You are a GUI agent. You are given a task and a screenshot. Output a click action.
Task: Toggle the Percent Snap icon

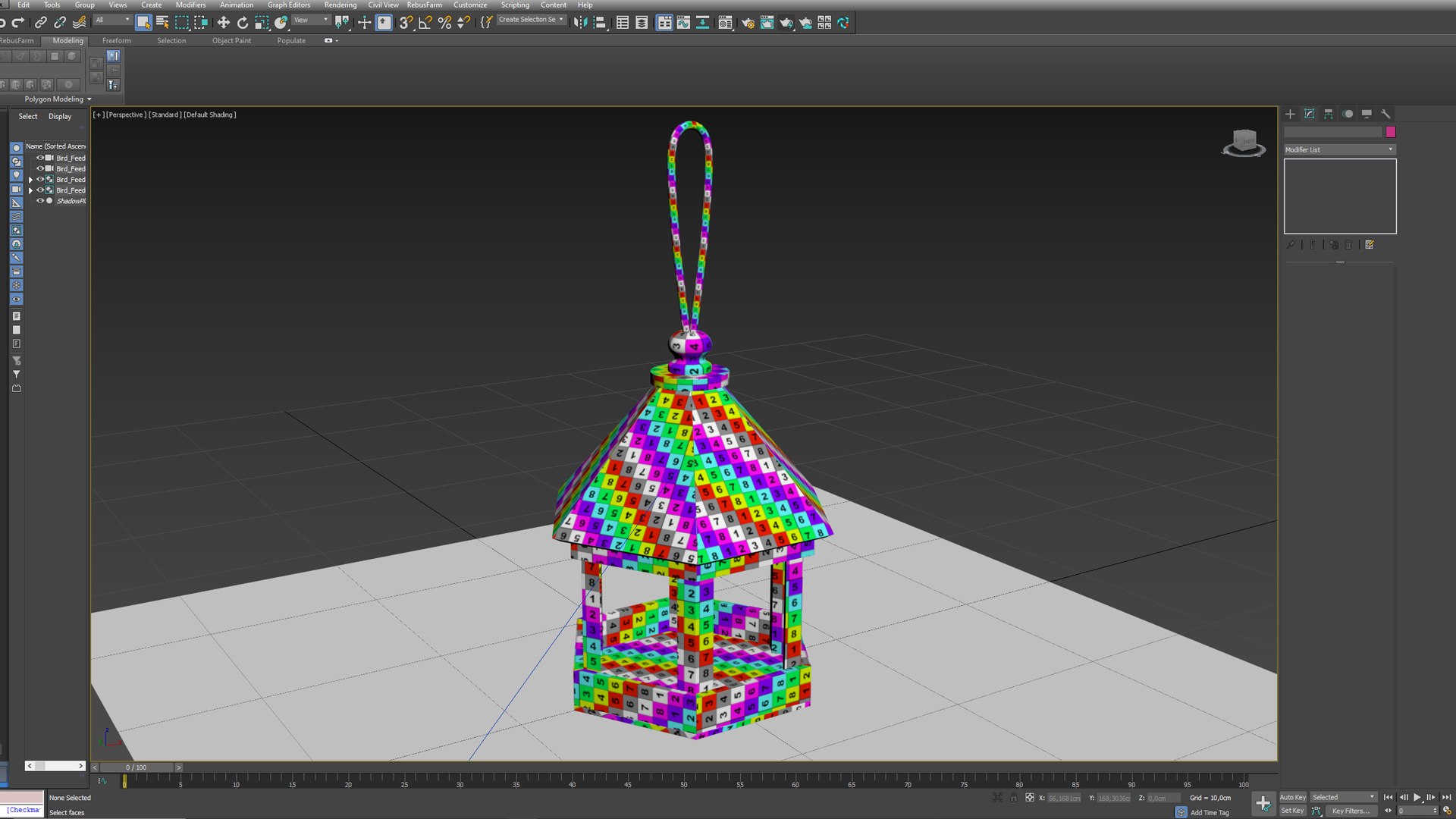(x=444, y=23)
